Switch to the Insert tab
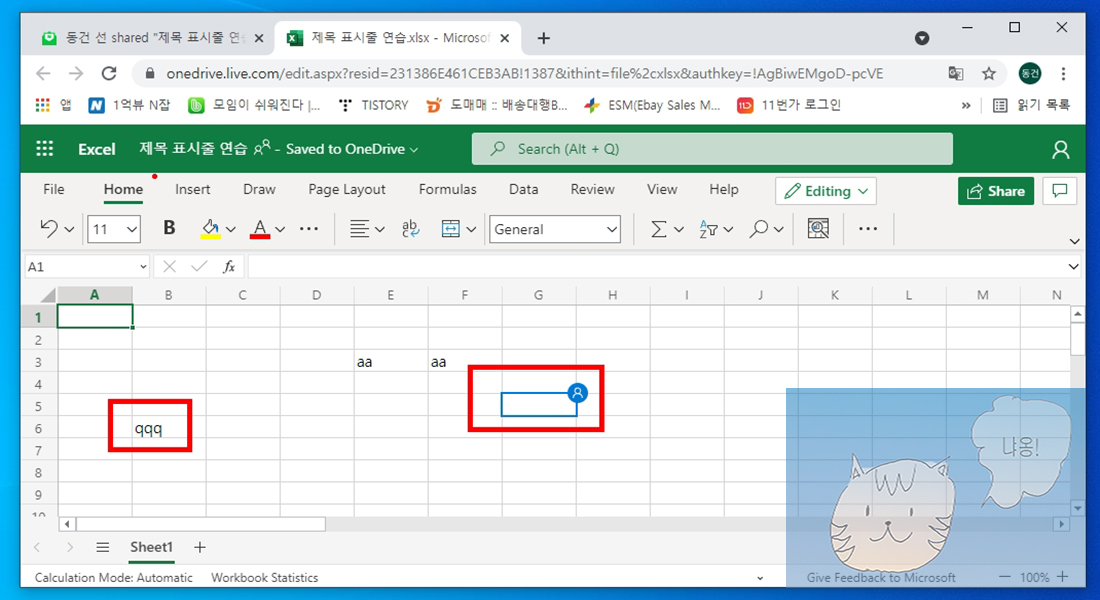 point(192,189)
